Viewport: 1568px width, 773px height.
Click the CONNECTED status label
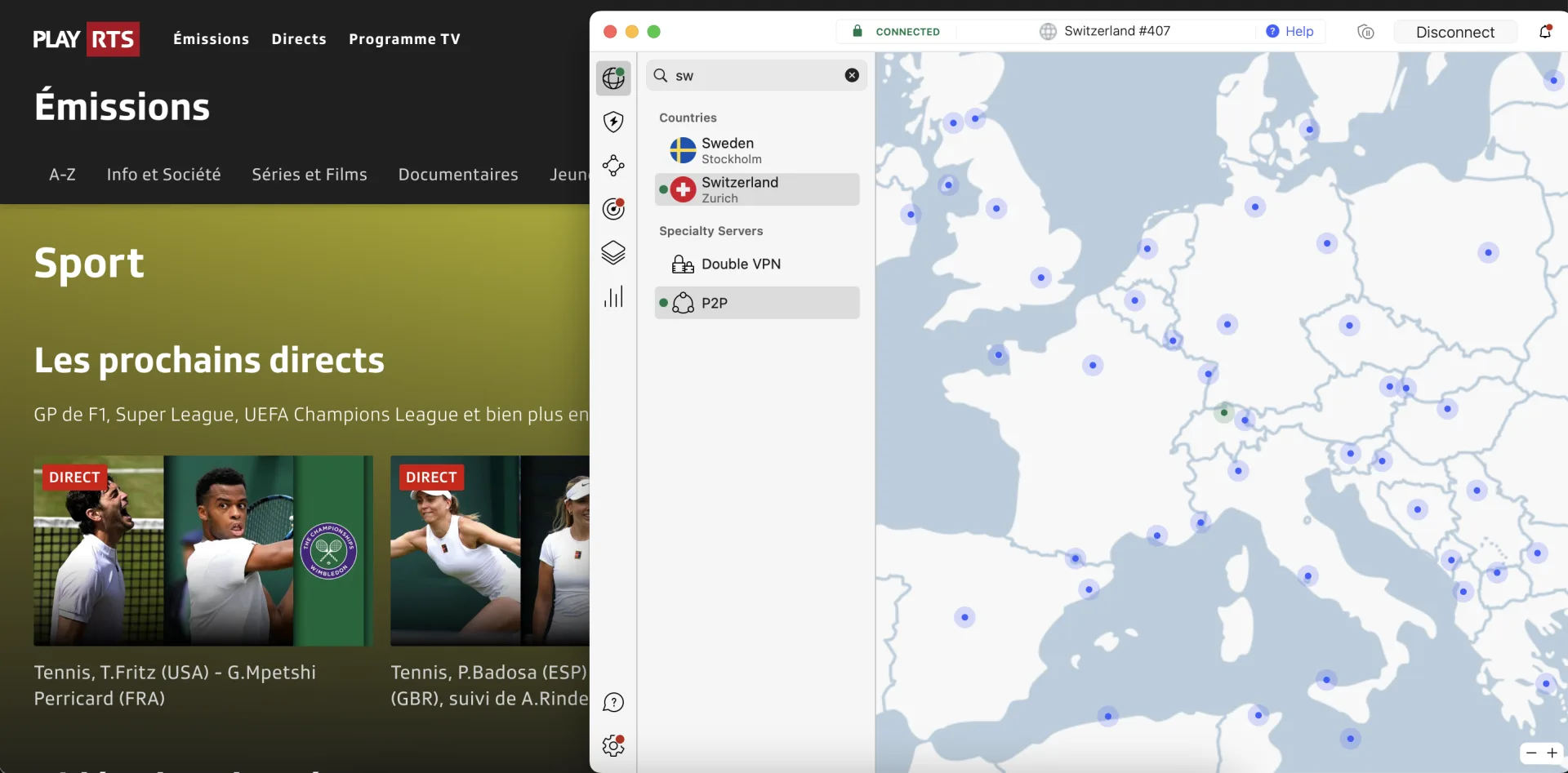(907, 32)
